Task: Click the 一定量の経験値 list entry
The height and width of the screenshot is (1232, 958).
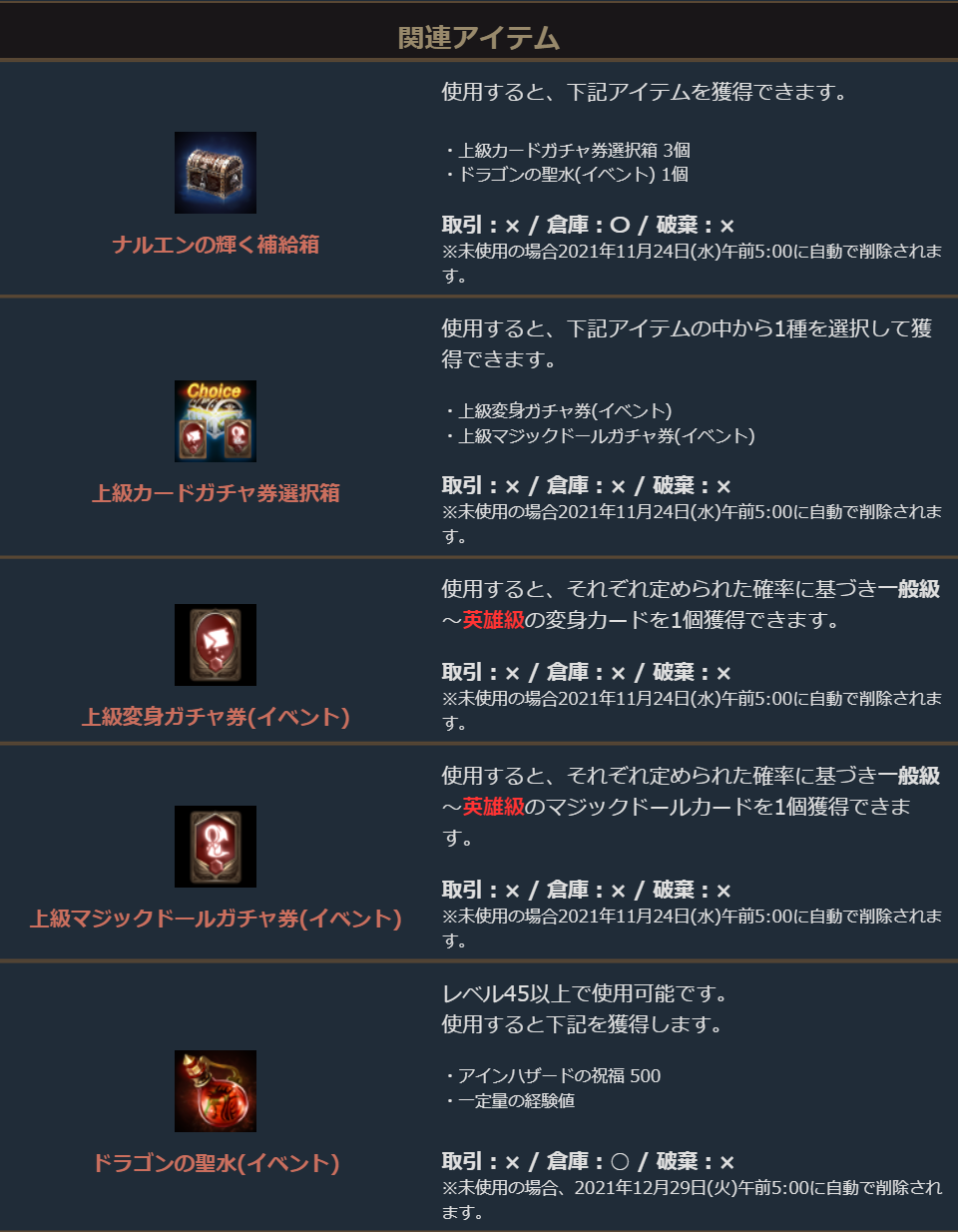Action: coord(509,1101)
